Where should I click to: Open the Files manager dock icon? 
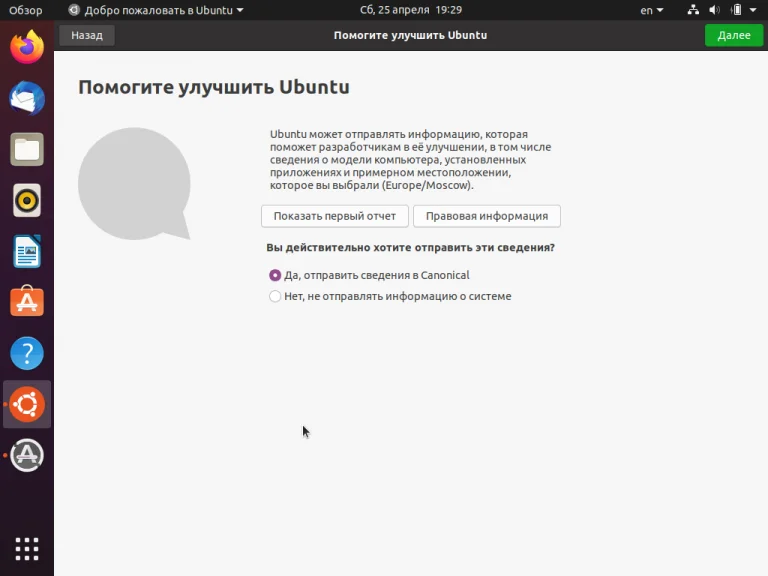27,149
